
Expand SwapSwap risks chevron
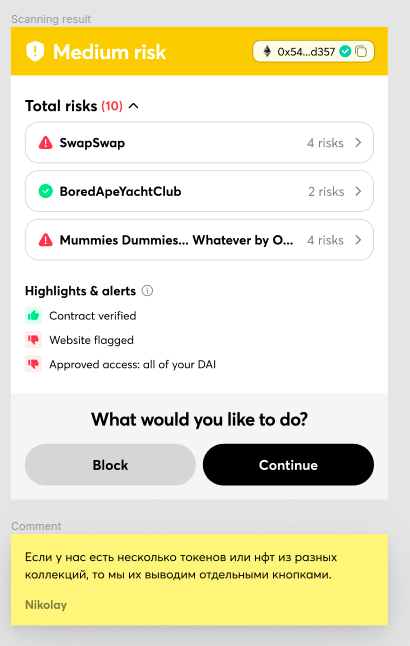point(358,143)
